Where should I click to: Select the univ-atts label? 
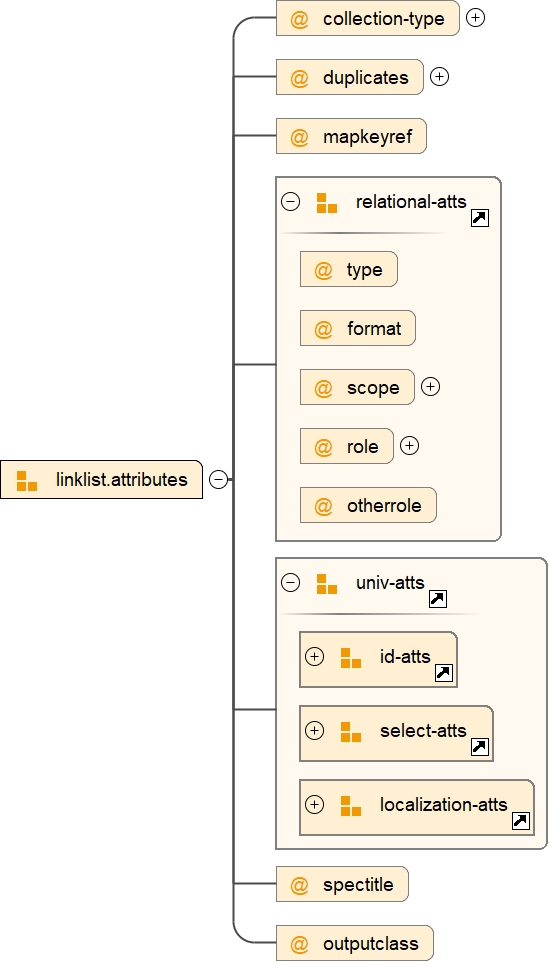coord(390,583)
